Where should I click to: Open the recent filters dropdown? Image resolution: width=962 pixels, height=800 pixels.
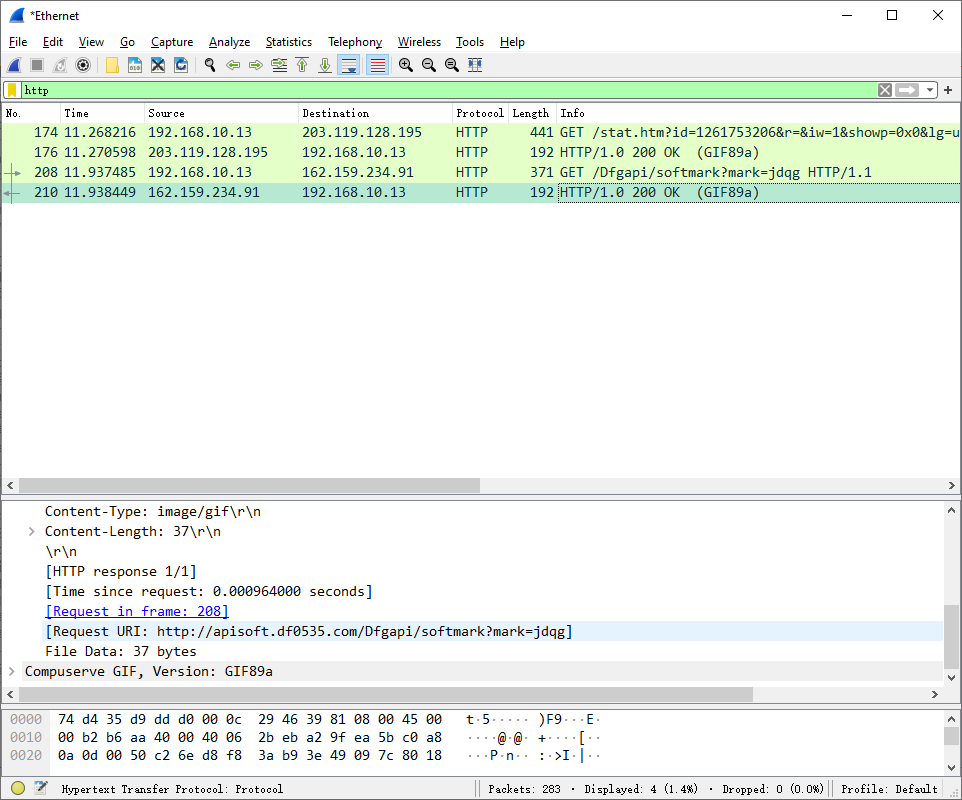[929, 90]
